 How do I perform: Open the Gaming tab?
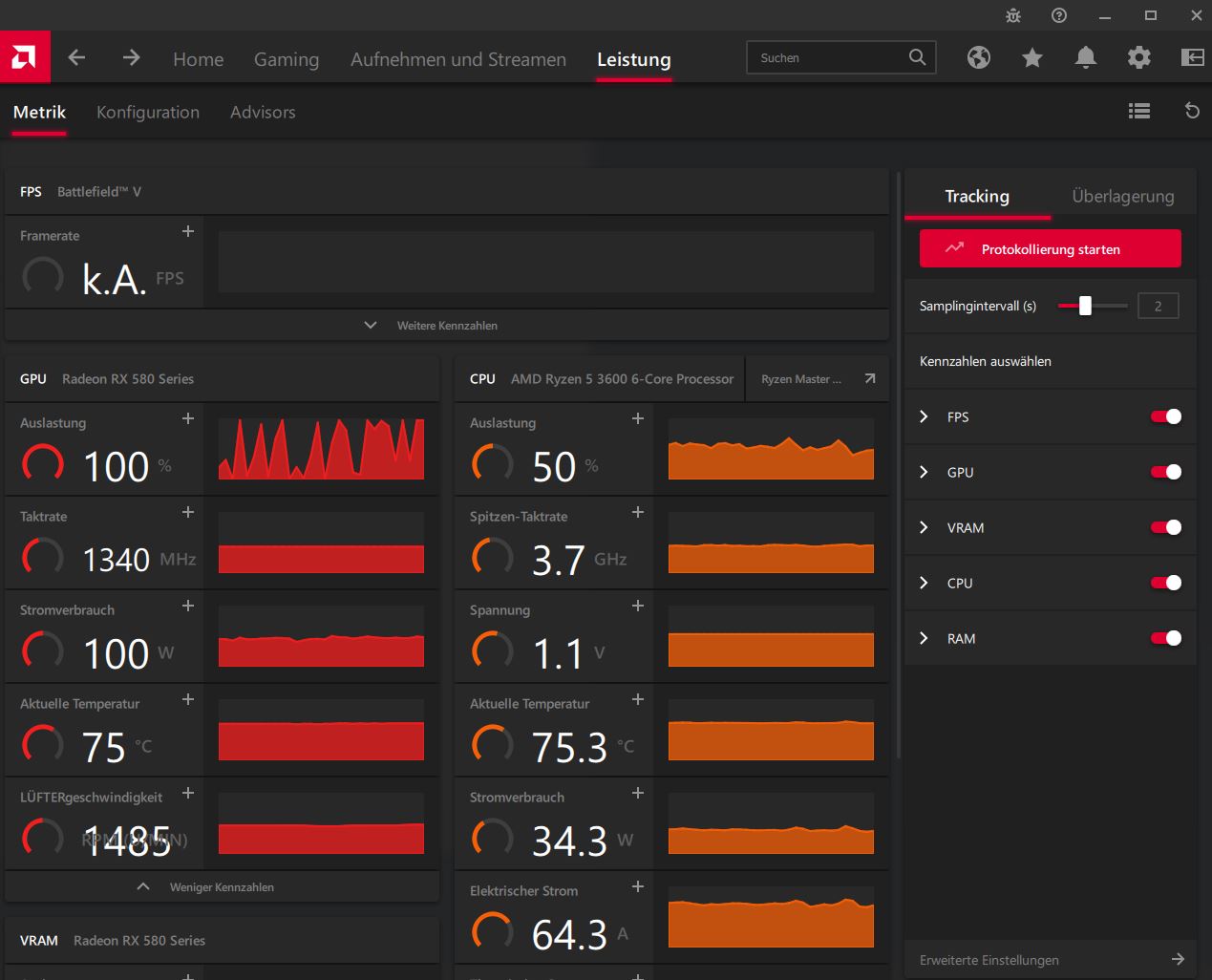tap(287, 59)
